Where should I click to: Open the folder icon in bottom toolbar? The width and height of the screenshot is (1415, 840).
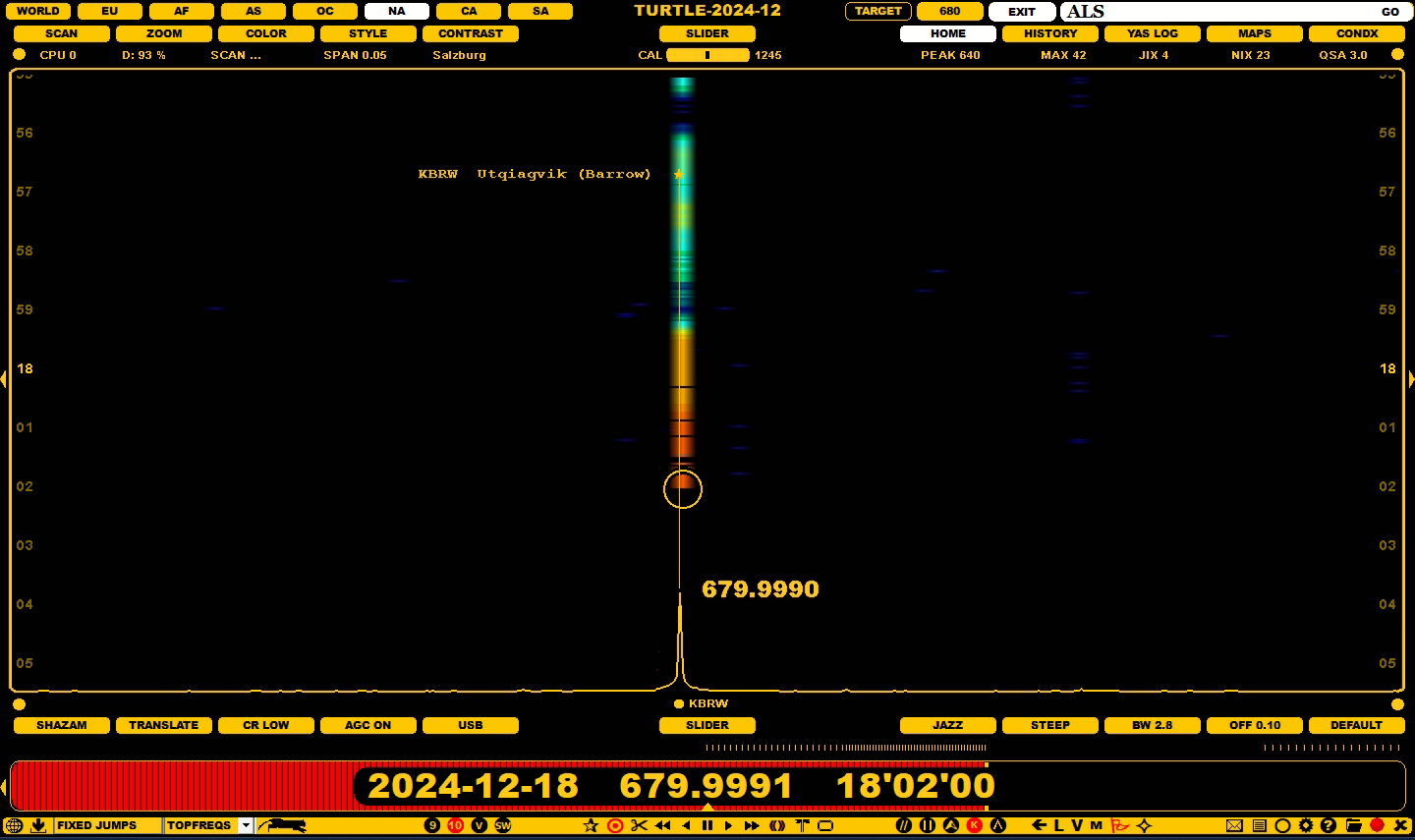[x=1353, y=825]
